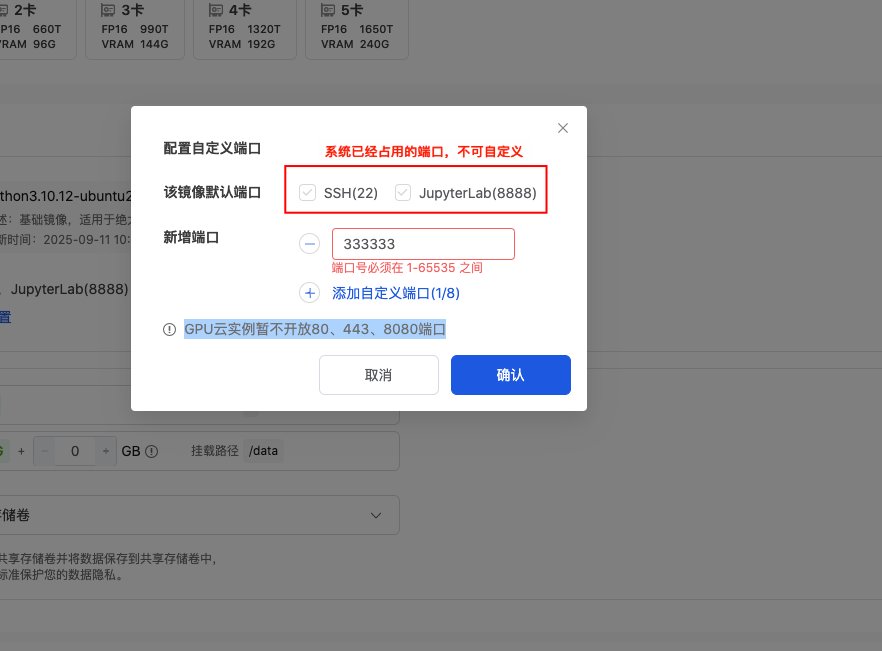
Task: Remove the 333333 port with minus icon
Action: 310,244
